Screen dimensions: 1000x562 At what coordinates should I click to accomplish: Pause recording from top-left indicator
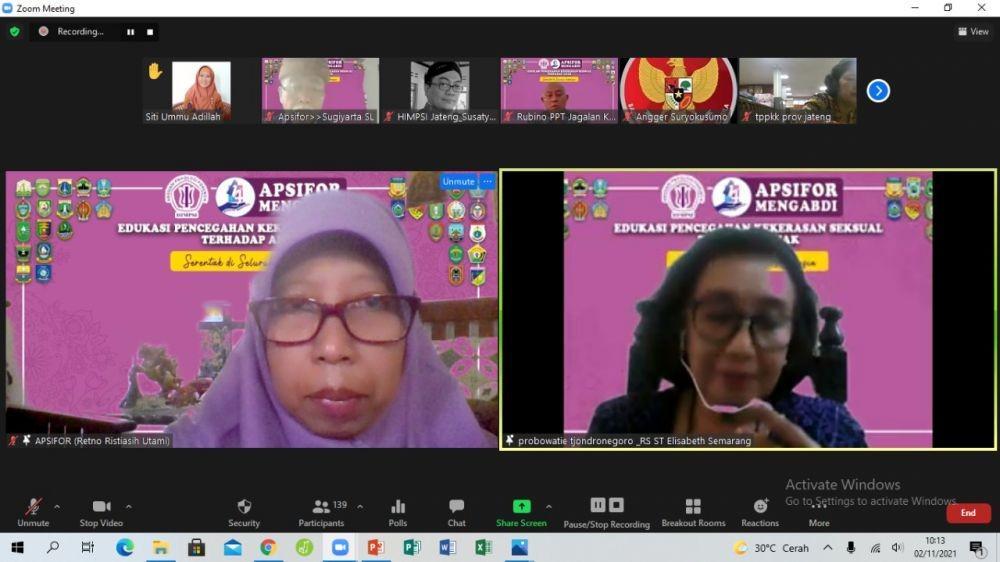130,32
